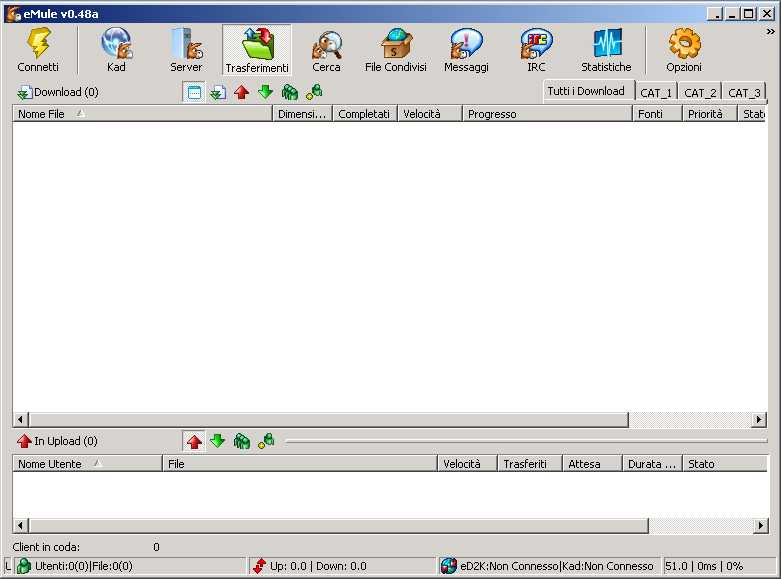This screenshot has height=579, width=781.
Task: Sort uploads by Stato column
Action: (x=725, y=464)
